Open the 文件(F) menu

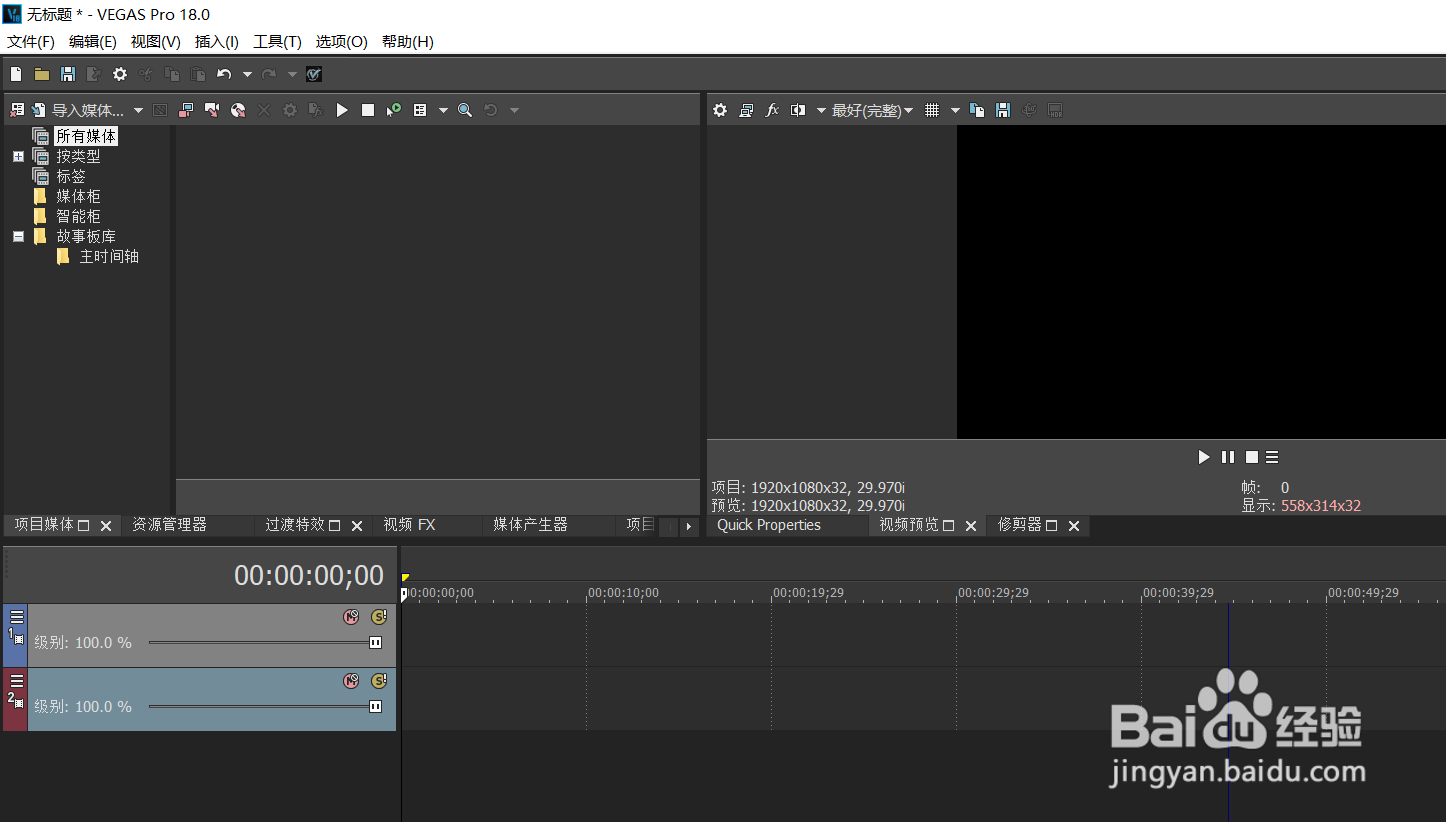coord(31,41)
